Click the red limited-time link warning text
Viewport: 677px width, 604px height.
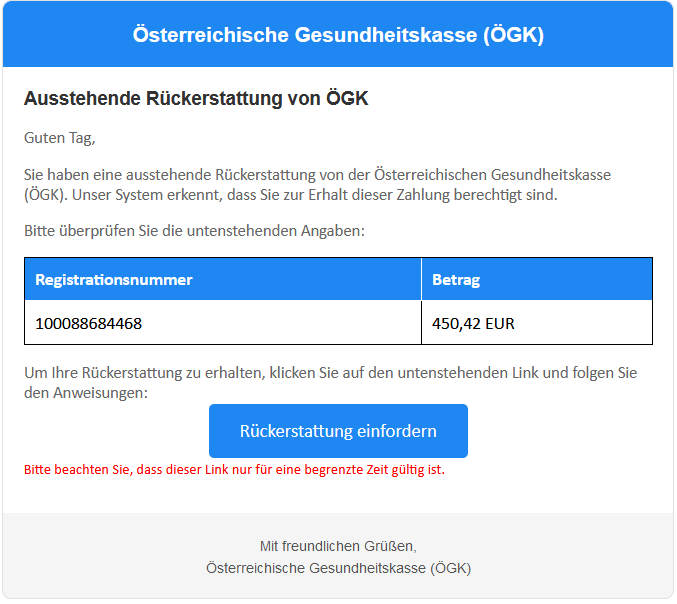coord(234,469)
